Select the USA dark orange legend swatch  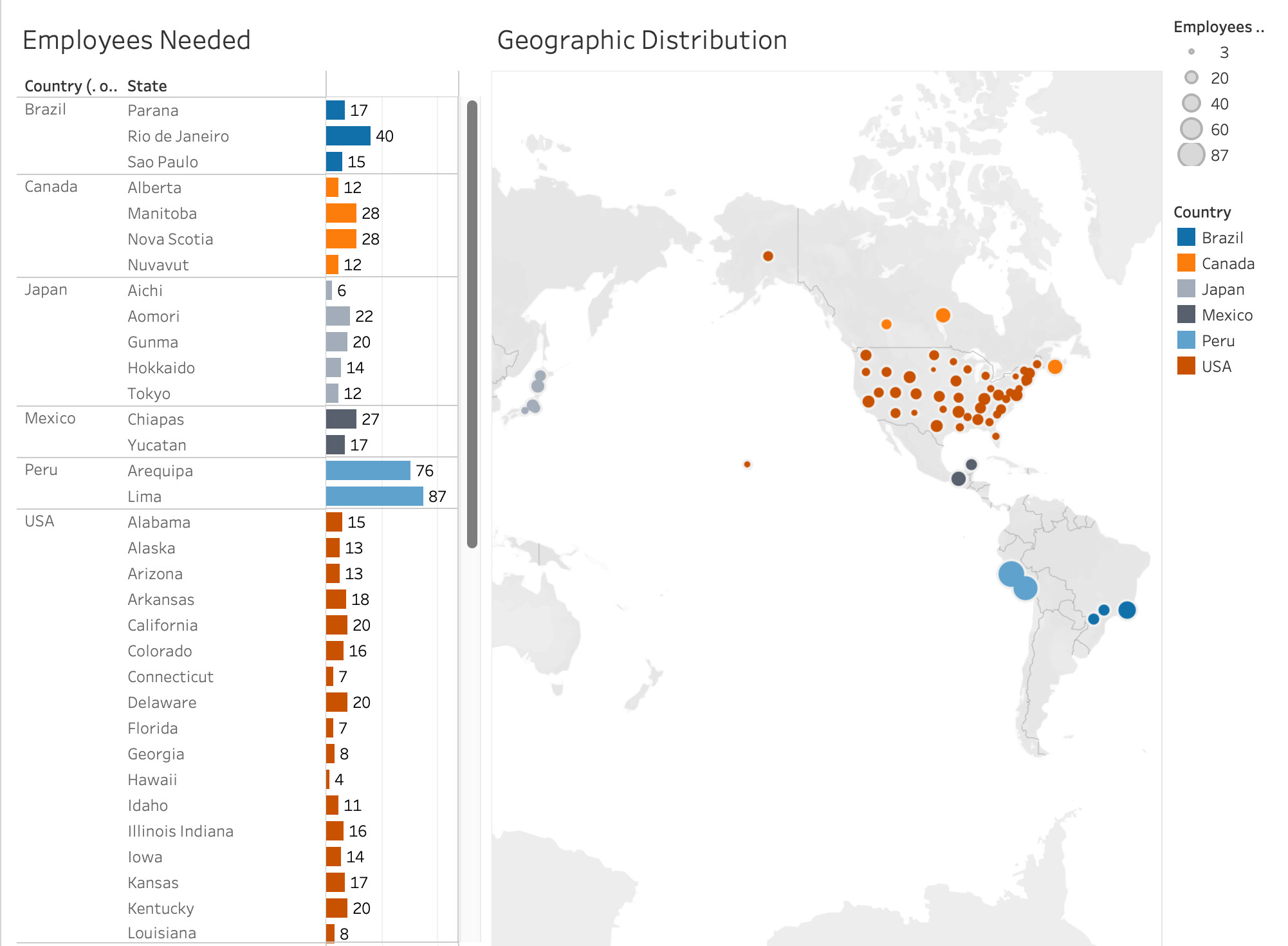point(1186,366)
